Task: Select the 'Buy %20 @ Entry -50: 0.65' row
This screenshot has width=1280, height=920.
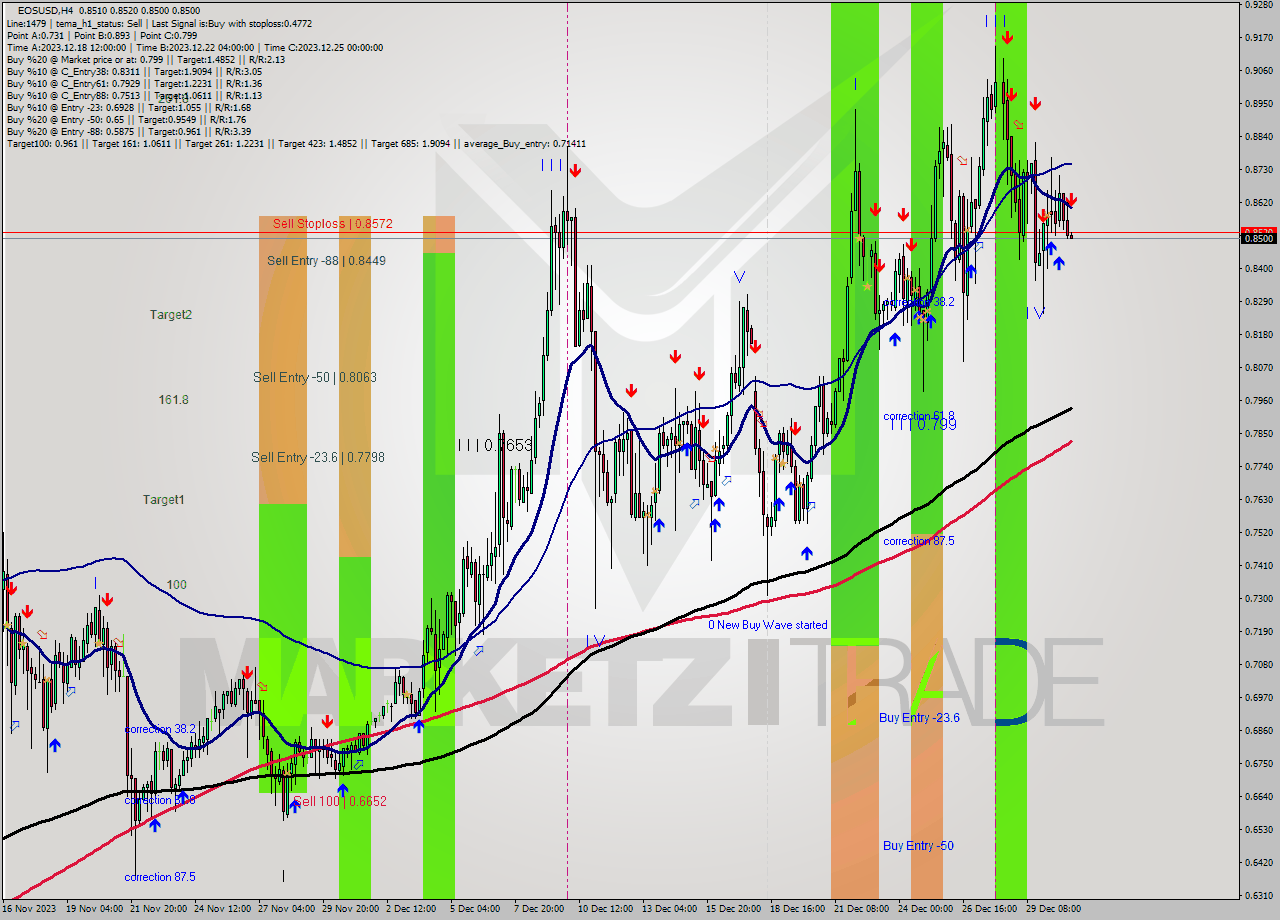Action: pyautogui.click(x=125, y=119)
